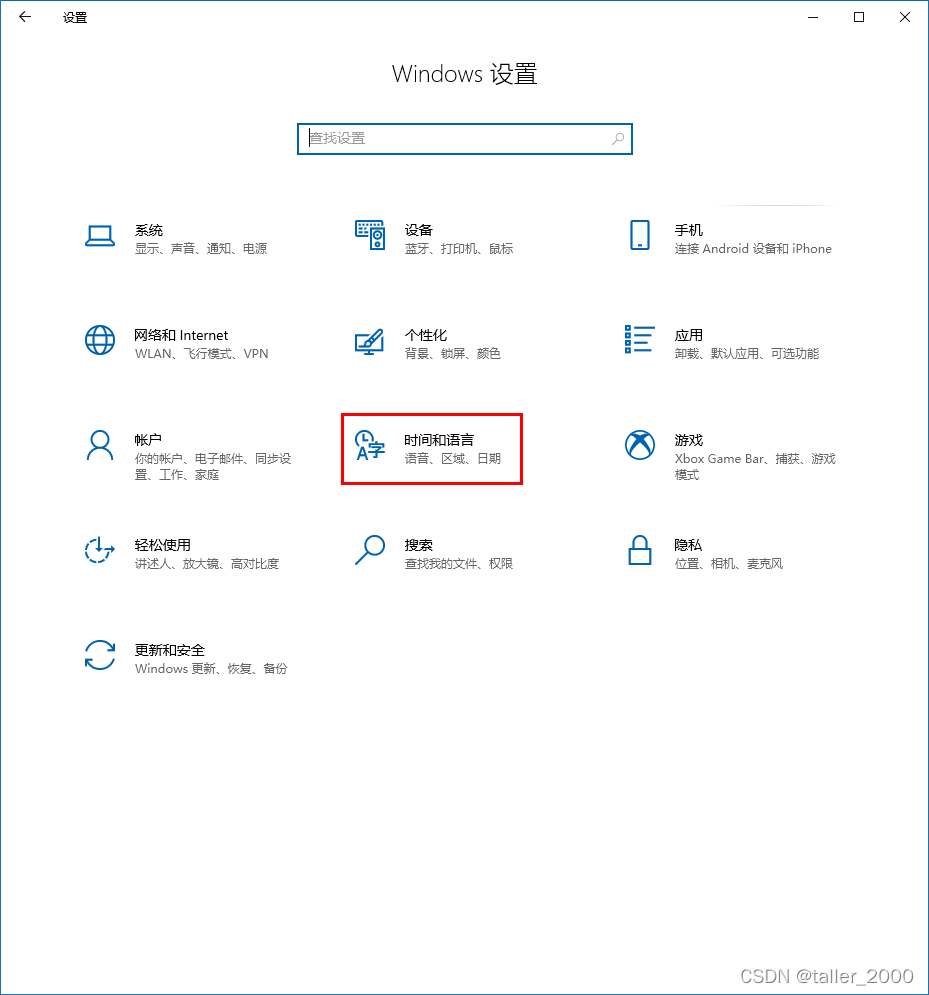Click the text 语音、区域、日期
This screenshot has width=929, height=995.
[x=453, y=458]
